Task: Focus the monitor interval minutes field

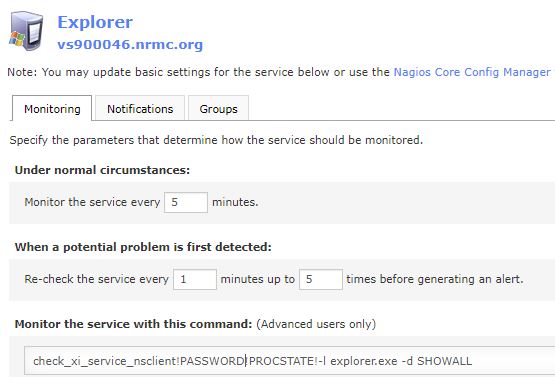Action: [x=186, y=202]
